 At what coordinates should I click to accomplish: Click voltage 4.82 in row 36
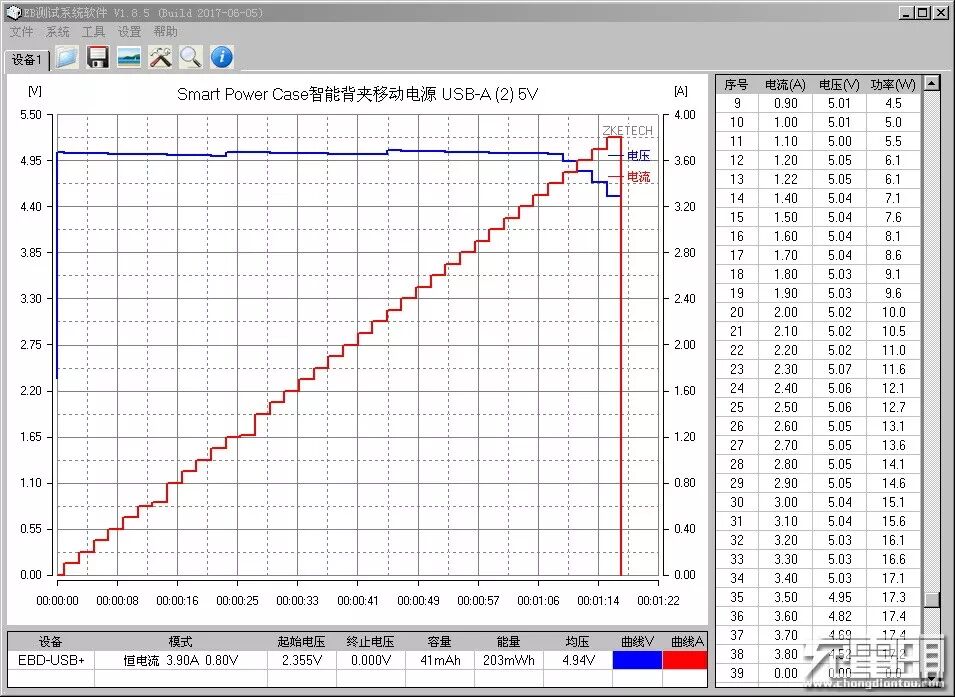tap(839, 617)
